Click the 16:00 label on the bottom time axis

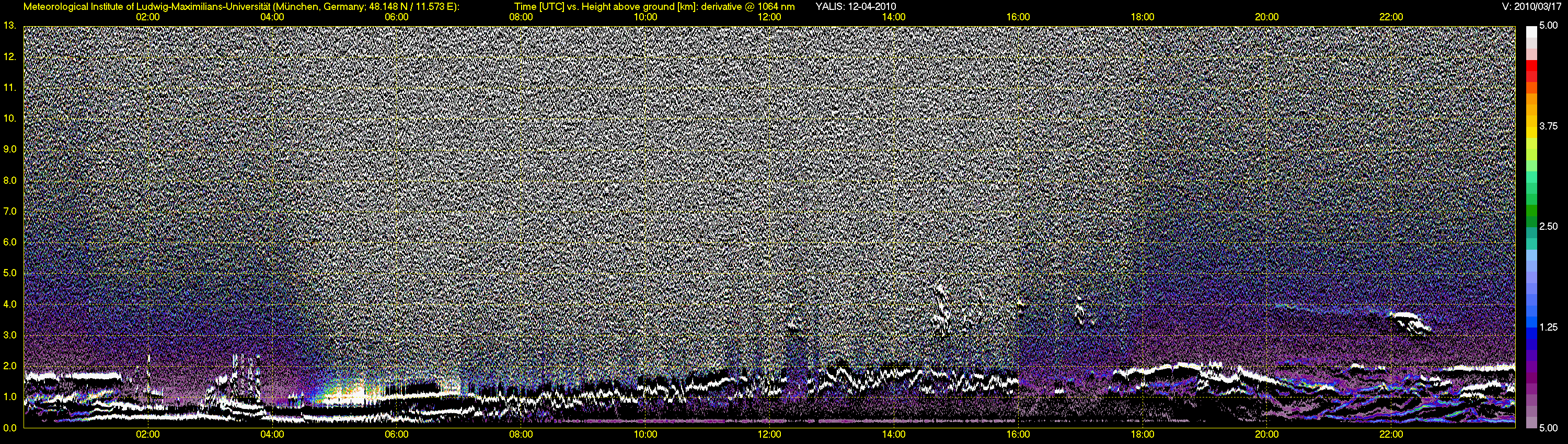coord(1018,434)
